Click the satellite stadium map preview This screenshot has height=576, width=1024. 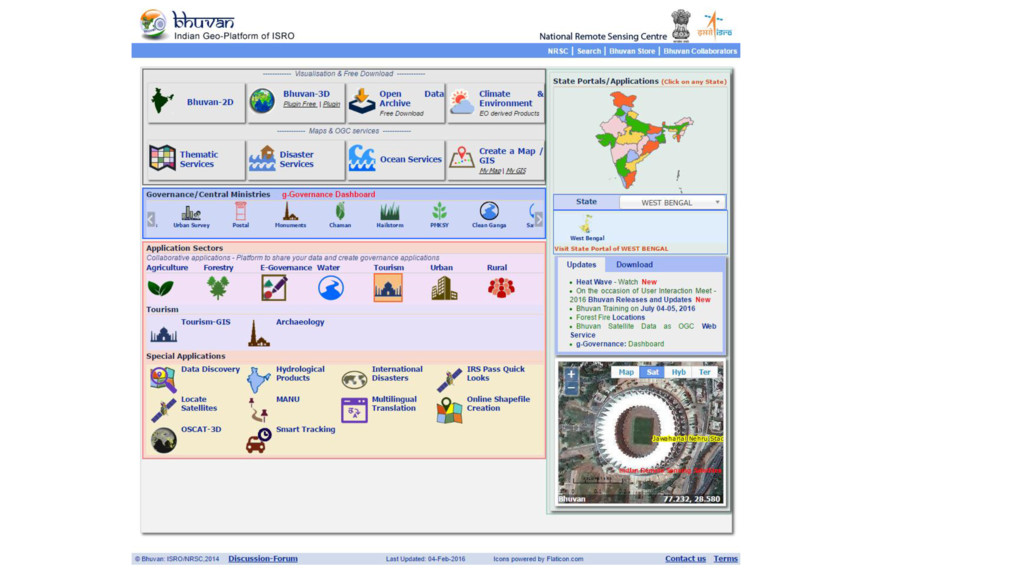[641, 432]
